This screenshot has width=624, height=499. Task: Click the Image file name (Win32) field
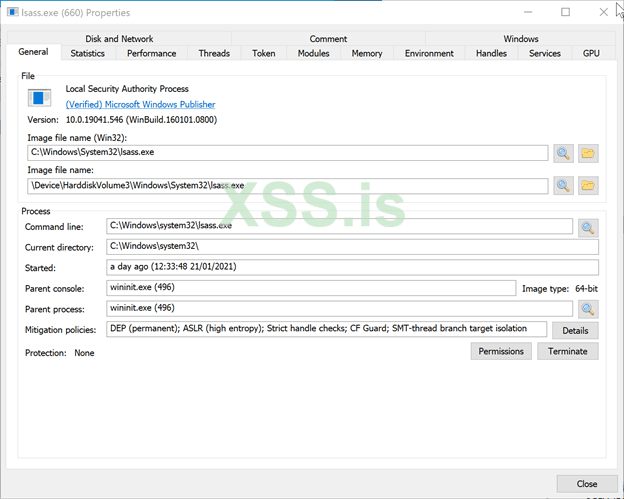point(288,153)
